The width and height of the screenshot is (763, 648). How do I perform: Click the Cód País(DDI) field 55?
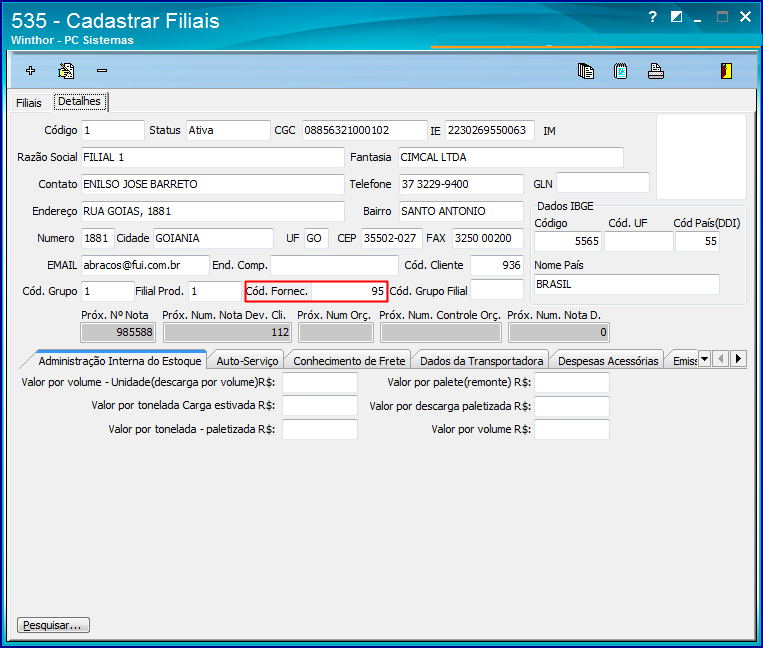[x=697, y=241]
